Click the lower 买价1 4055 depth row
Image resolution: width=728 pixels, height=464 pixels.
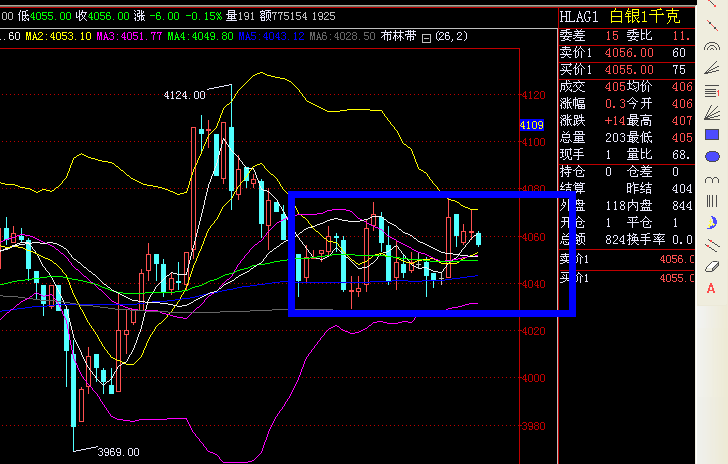click(x=627, y=278)
